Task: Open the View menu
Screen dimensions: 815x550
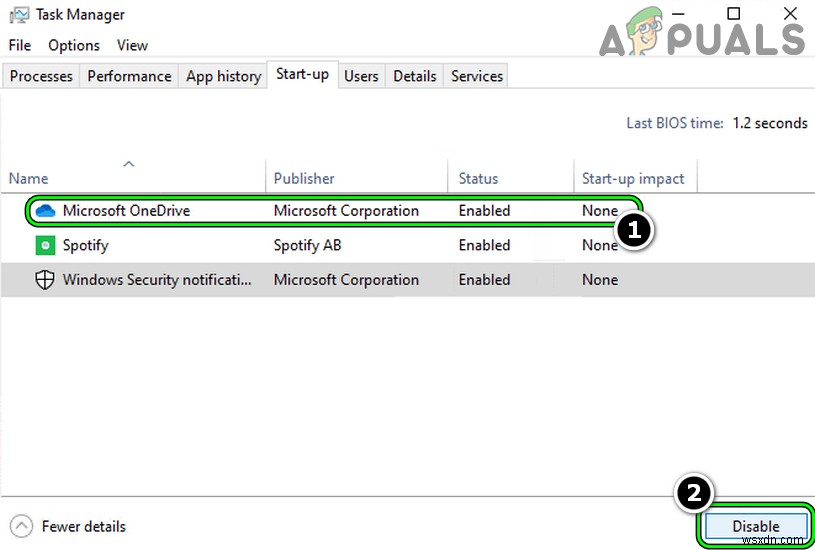Action: (132, 45)
